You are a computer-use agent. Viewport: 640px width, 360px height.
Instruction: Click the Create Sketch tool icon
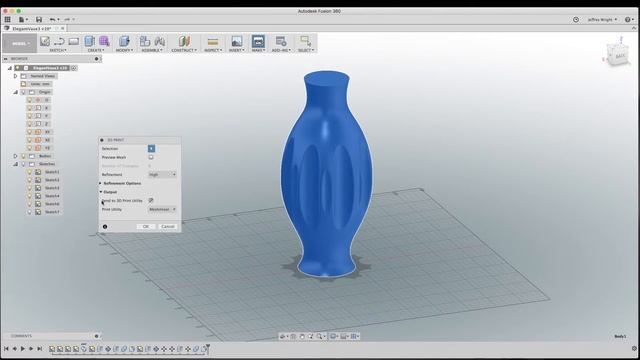(x=44, y=41)
